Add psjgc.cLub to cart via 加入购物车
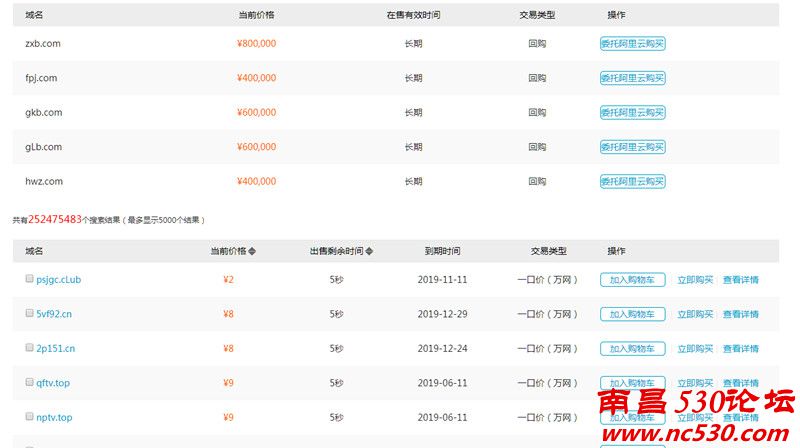Image resolution: width=800 pixels, height=448 pixels. click(x=632, y=280)
